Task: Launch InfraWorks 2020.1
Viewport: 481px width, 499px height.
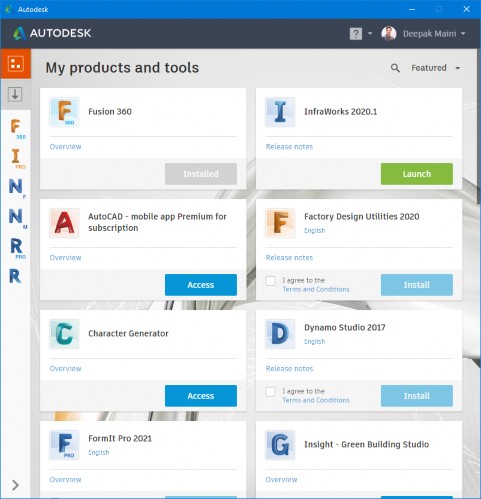Action: click(417, 174)
